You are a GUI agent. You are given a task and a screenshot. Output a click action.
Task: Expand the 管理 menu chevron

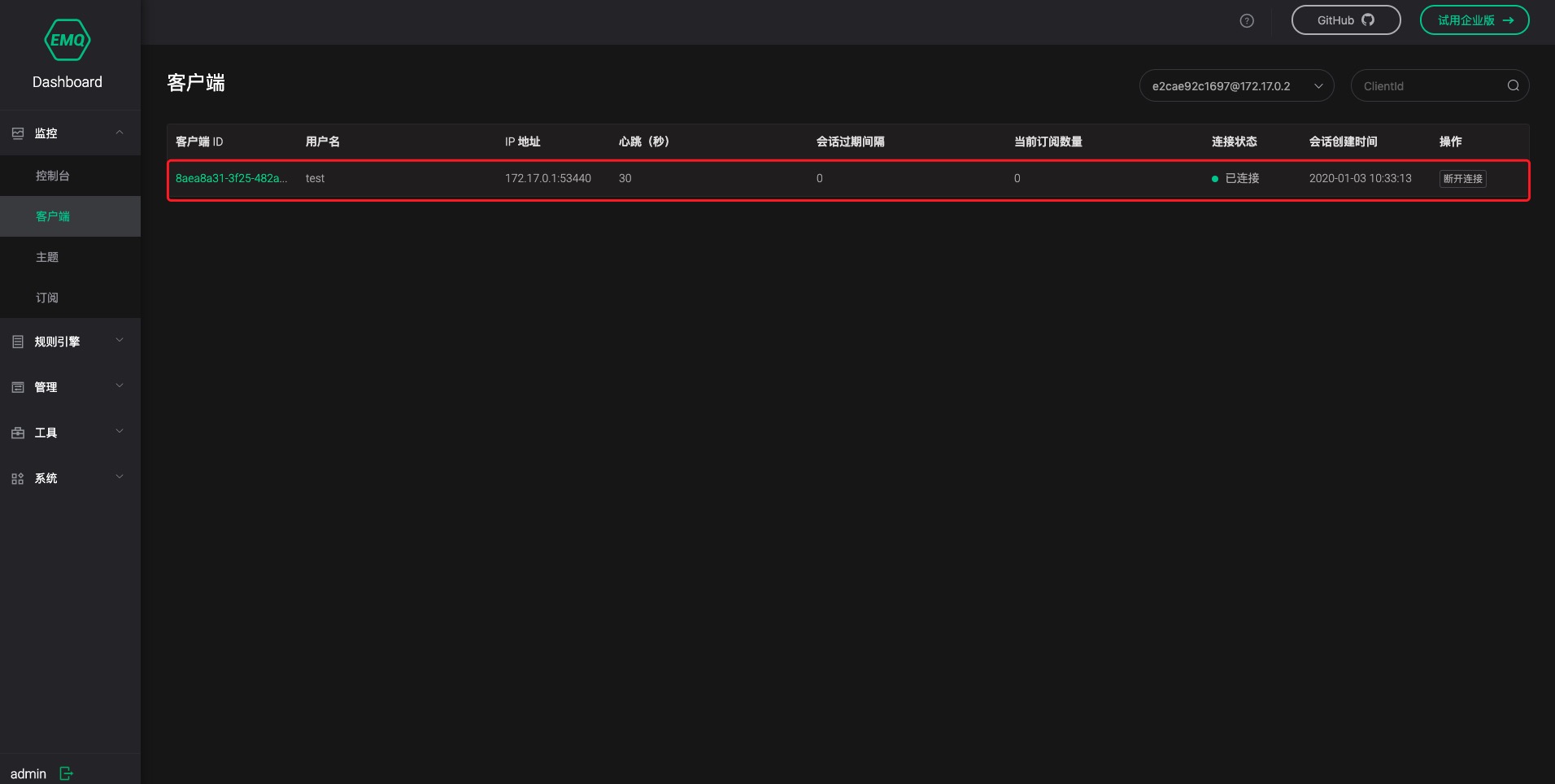[x=120, y=386]
